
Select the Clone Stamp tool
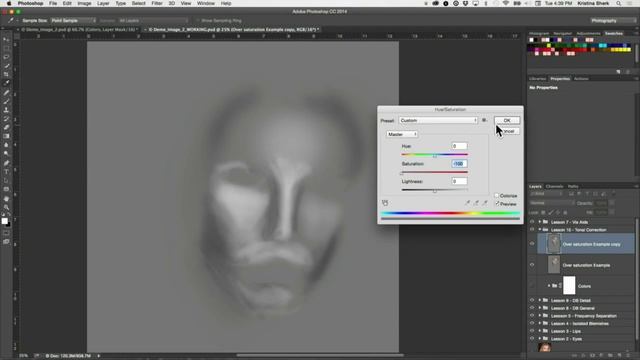[x=6, y=110]
